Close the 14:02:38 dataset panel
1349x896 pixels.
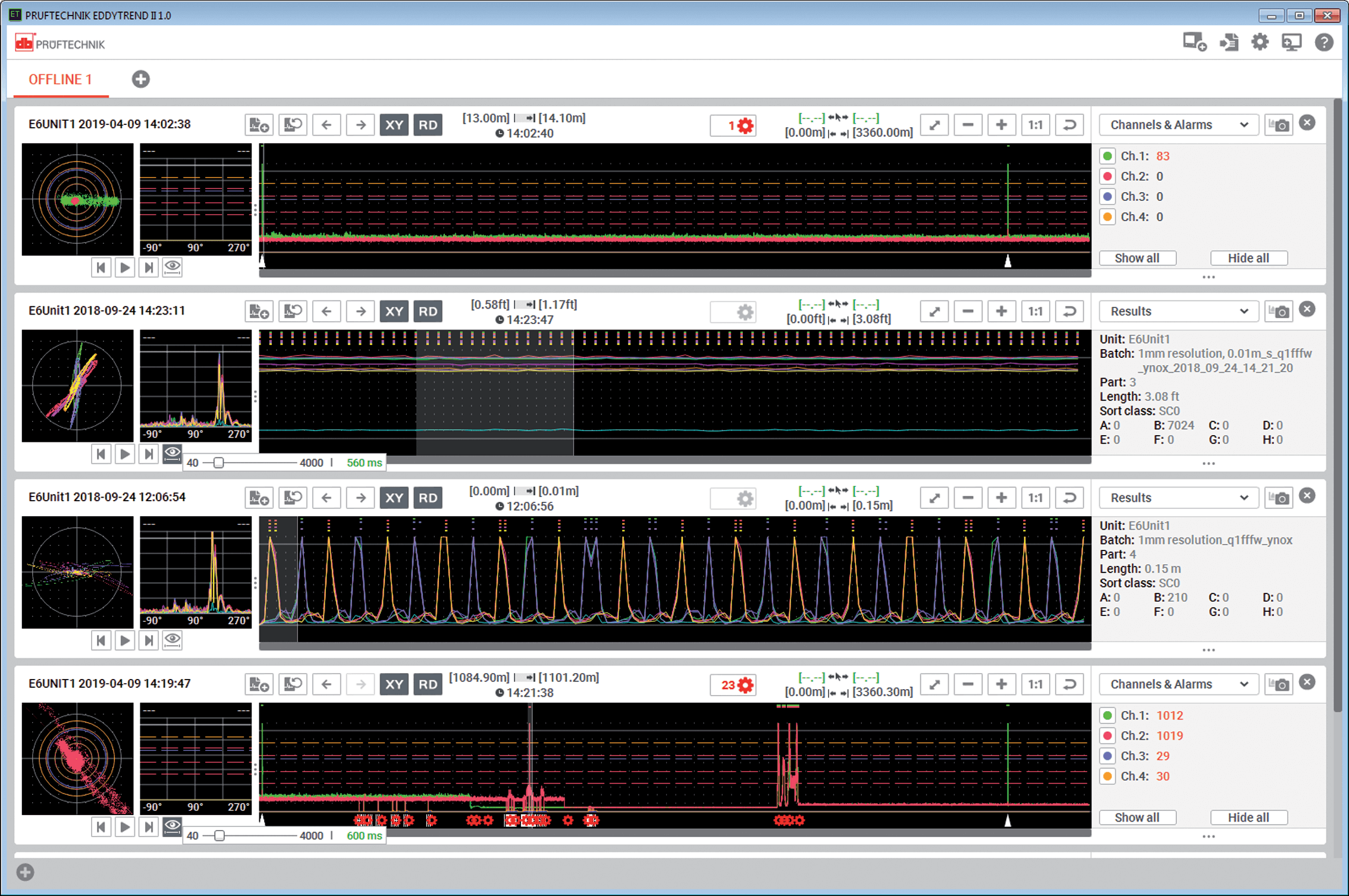tap(1307, 123)
